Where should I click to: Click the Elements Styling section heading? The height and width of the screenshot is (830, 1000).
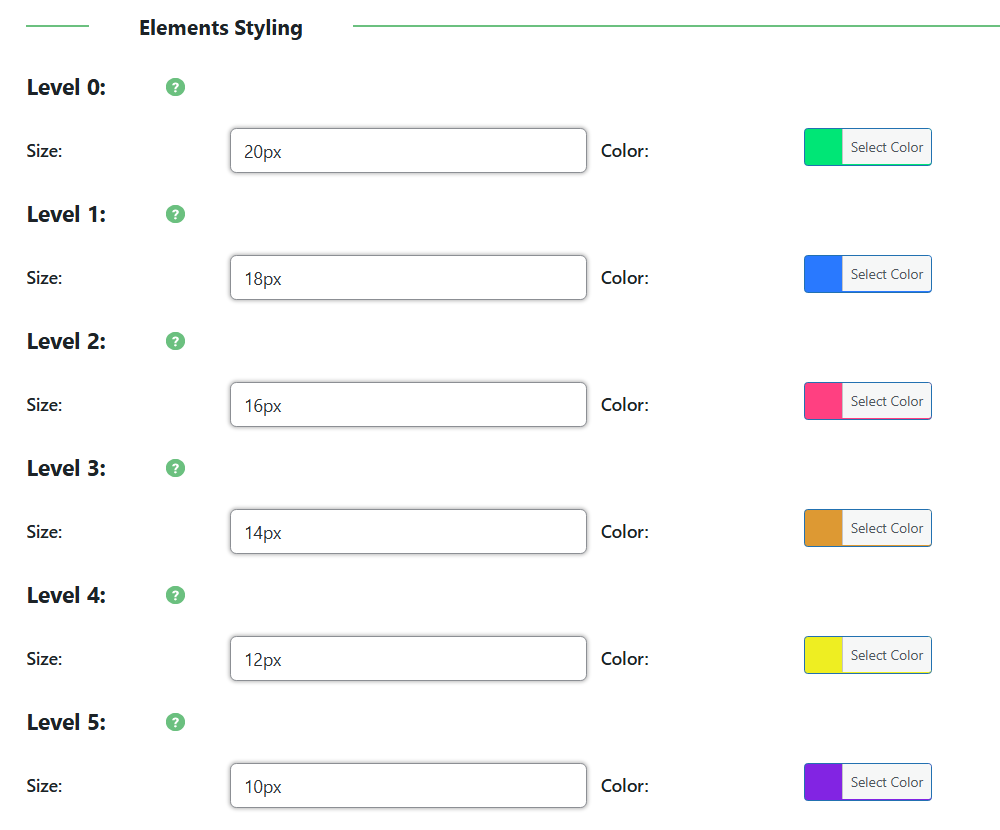coord(221,28)
